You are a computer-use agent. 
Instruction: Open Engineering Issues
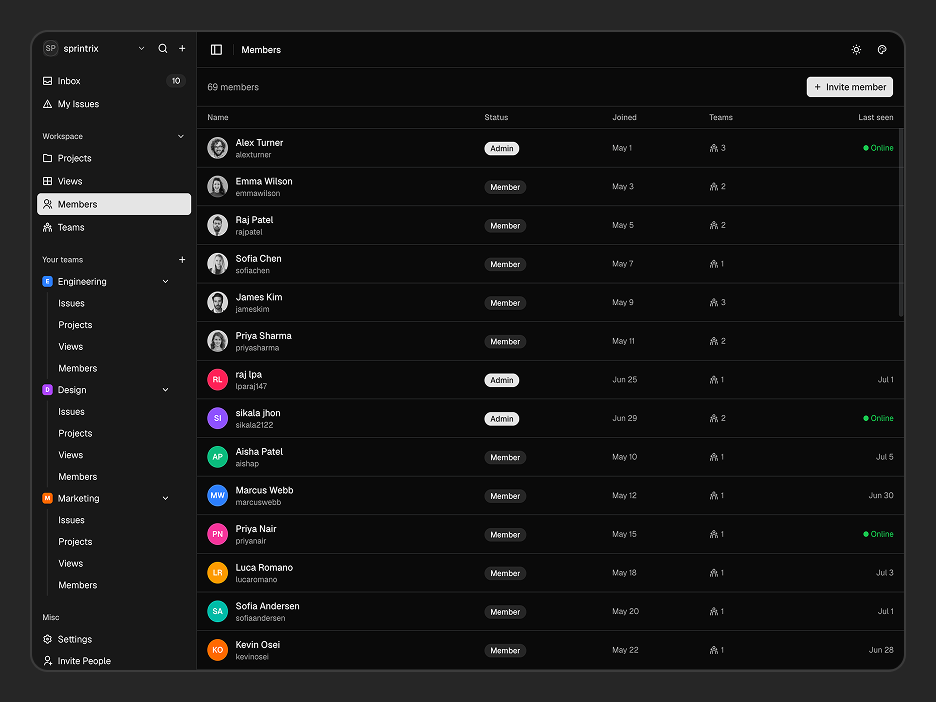(71, 303)
